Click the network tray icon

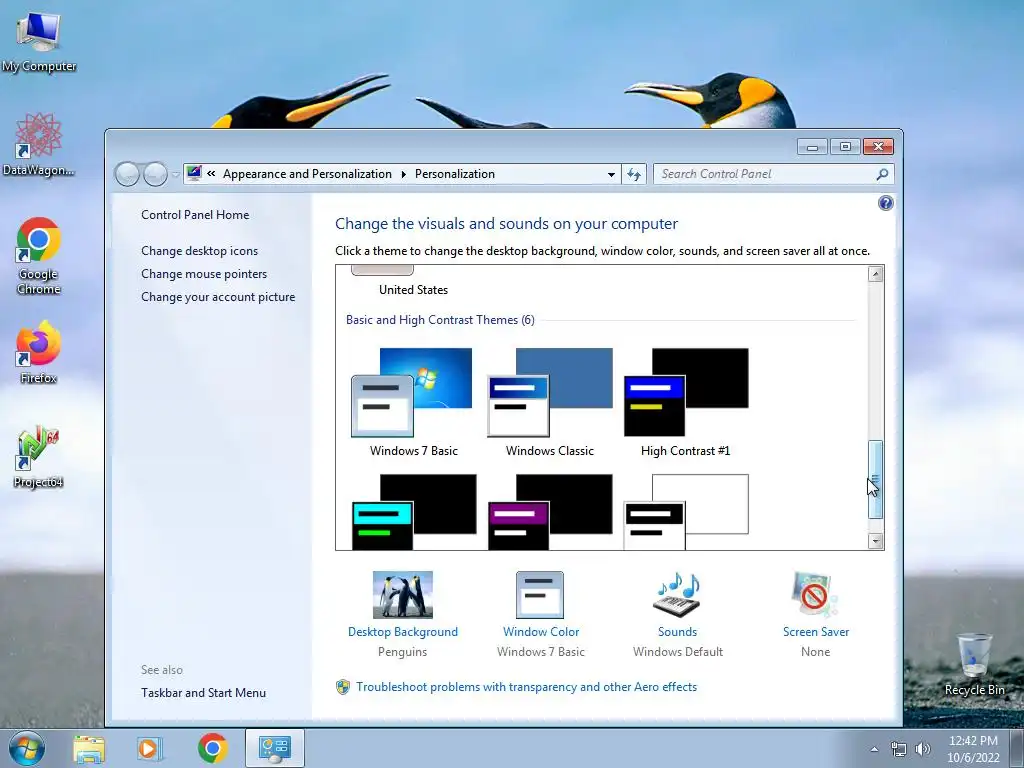(x=899, y=750)
